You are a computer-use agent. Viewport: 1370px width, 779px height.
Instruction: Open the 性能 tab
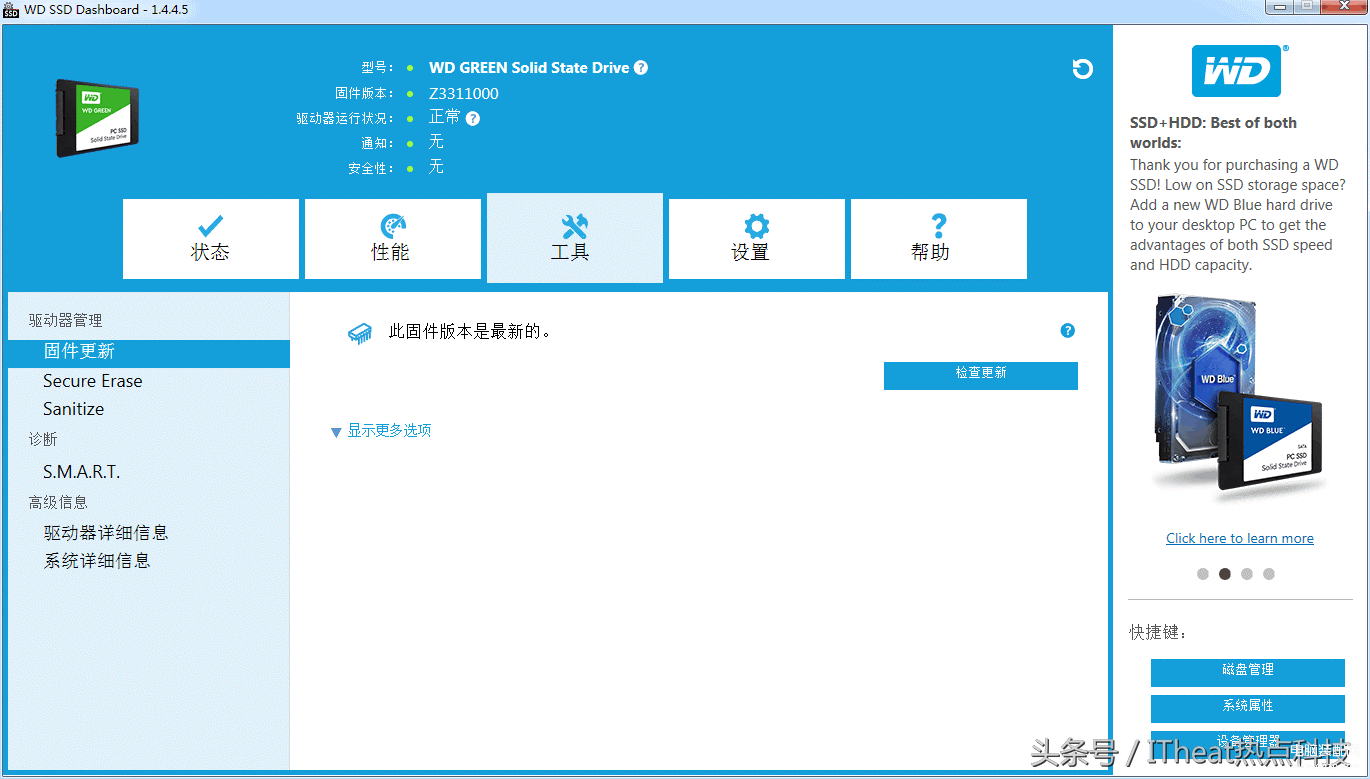(393, 239)
